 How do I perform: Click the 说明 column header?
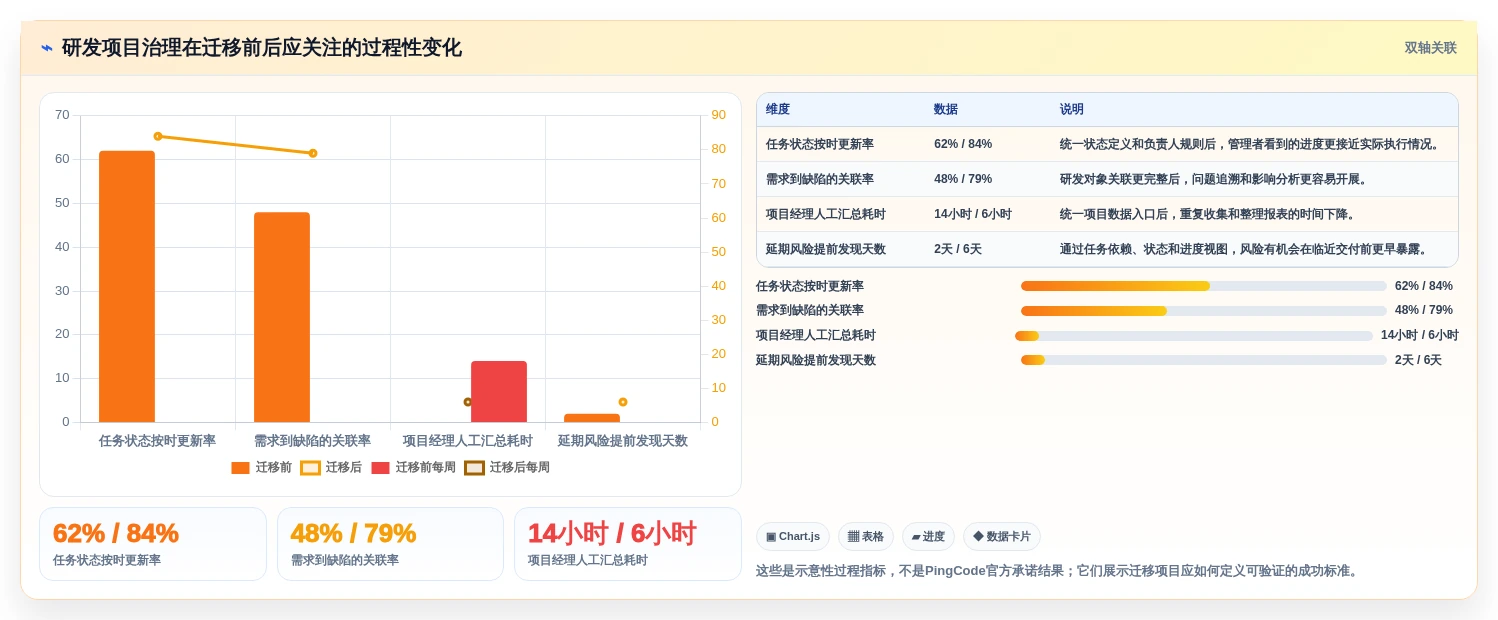(x=1072, y=110)
